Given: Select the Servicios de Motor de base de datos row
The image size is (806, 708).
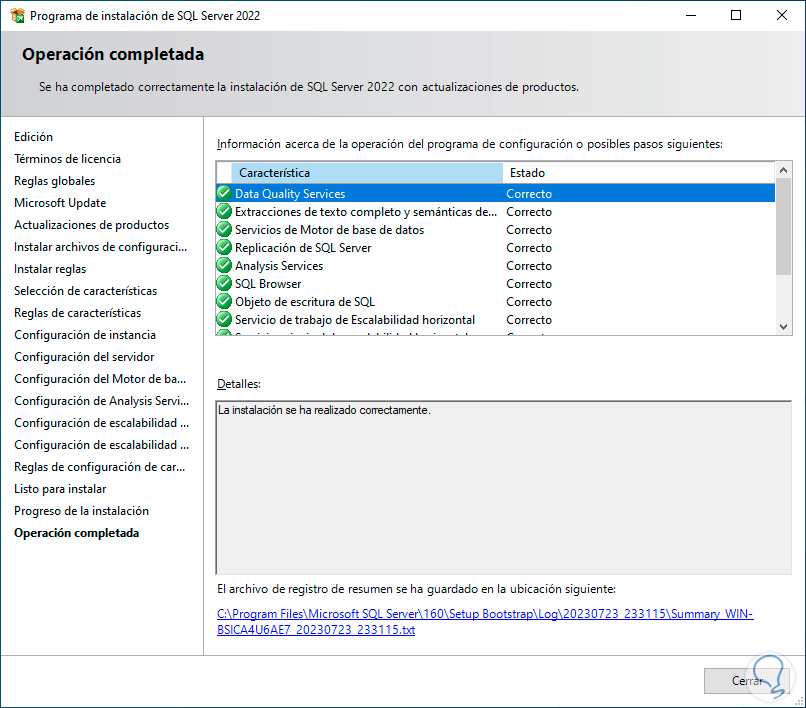Looking at the screenshot, I should tap(496, 229).
